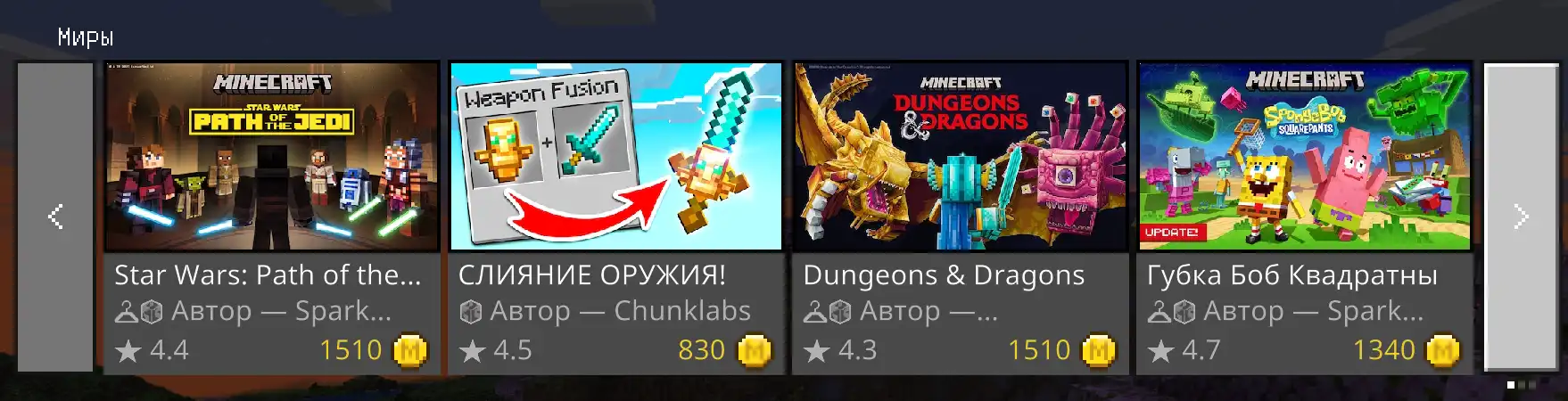
Task: Click the page indicator dots at bottom right
Action: pyautogui.click(x=1522, y=385)
